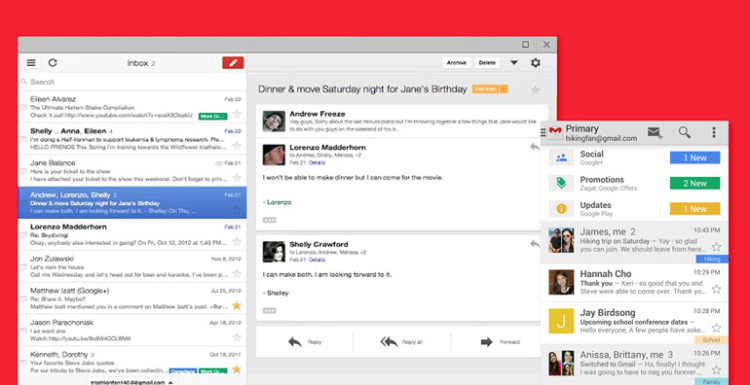Viewport: 750px width, 385px height.
Task: Expand quoted text in Lorenzo's message
Action: point(269,220)
